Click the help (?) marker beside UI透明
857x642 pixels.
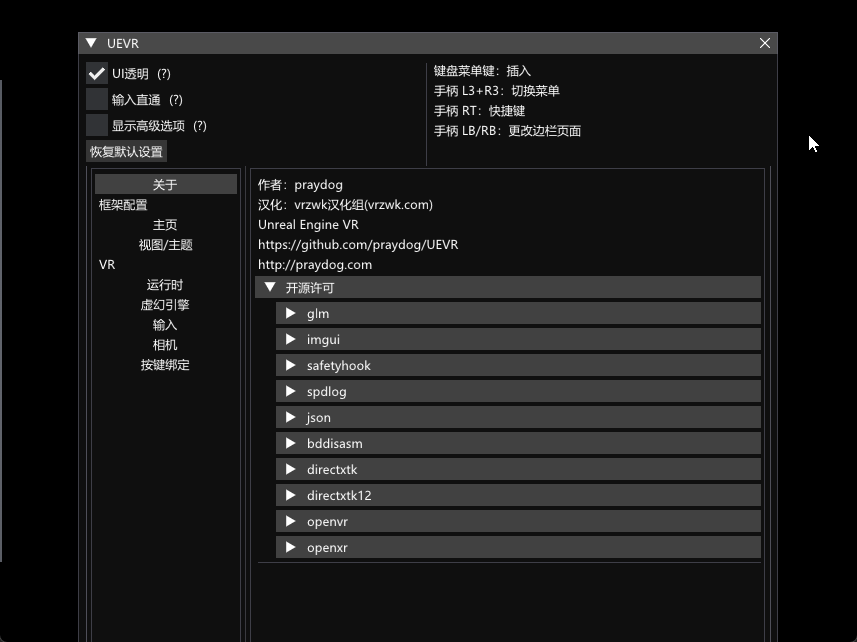coord(164,74)
